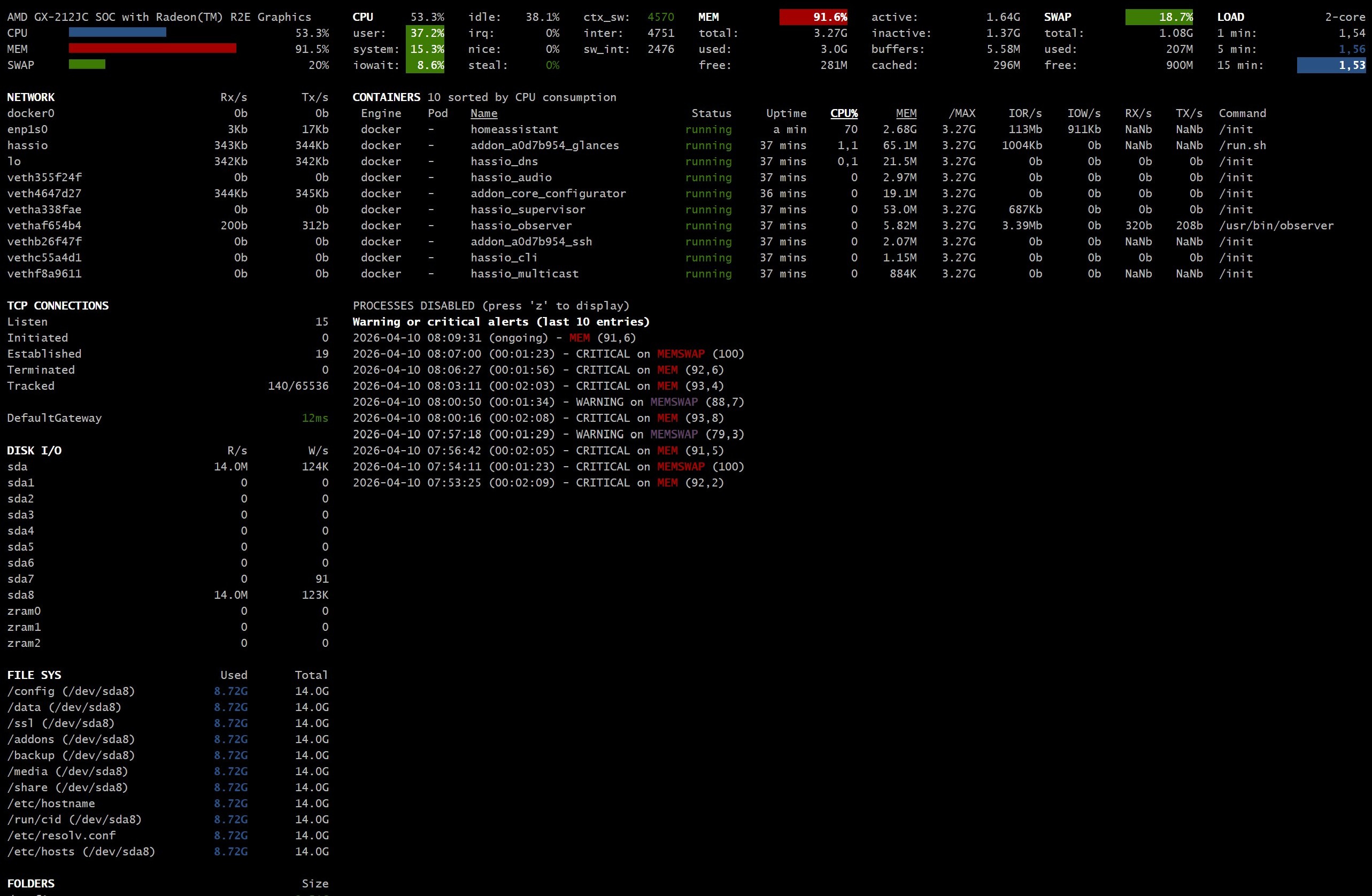This screenshot has height=896, width=1372.
Task: Click the enp1s0 network interface row
Action: coord(28,130)
